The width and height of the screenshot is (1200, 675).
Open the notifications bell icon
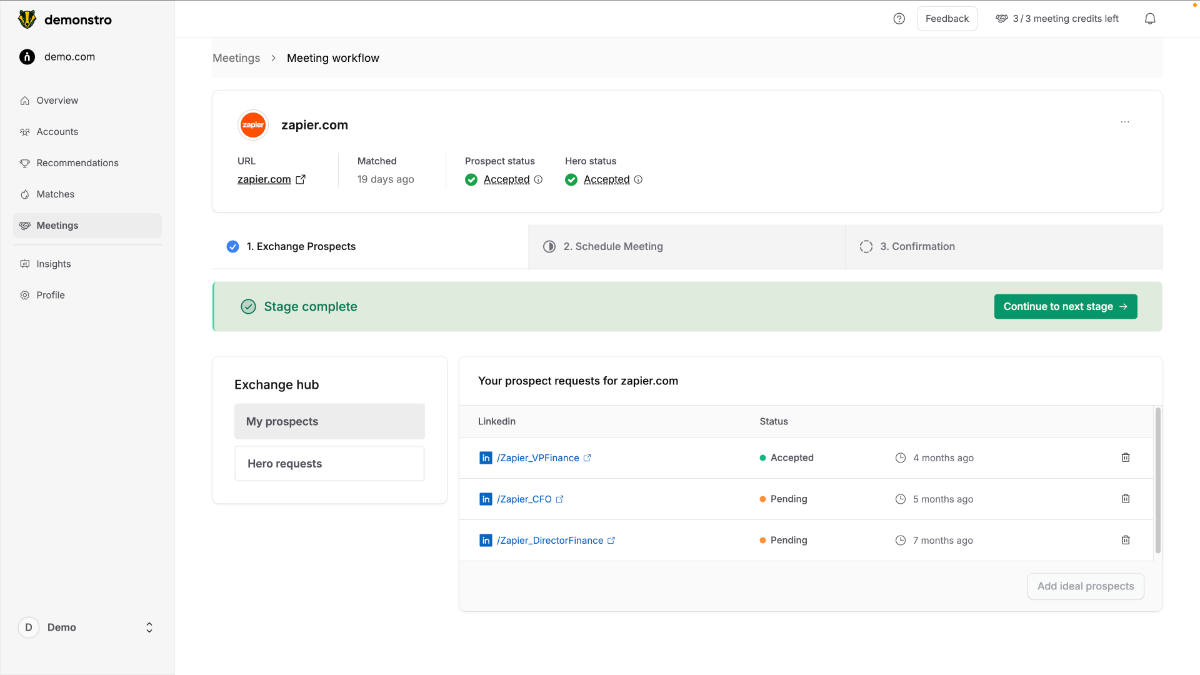click(x=1150, y=19)
